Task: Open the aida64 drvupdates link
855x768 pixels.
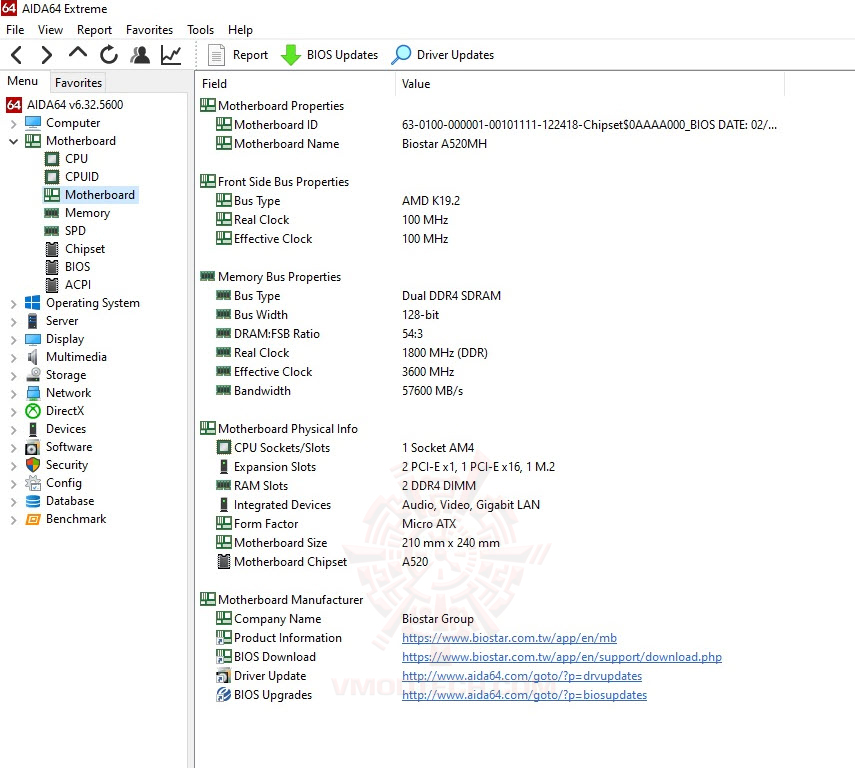Action: click(x=522, y=676)
